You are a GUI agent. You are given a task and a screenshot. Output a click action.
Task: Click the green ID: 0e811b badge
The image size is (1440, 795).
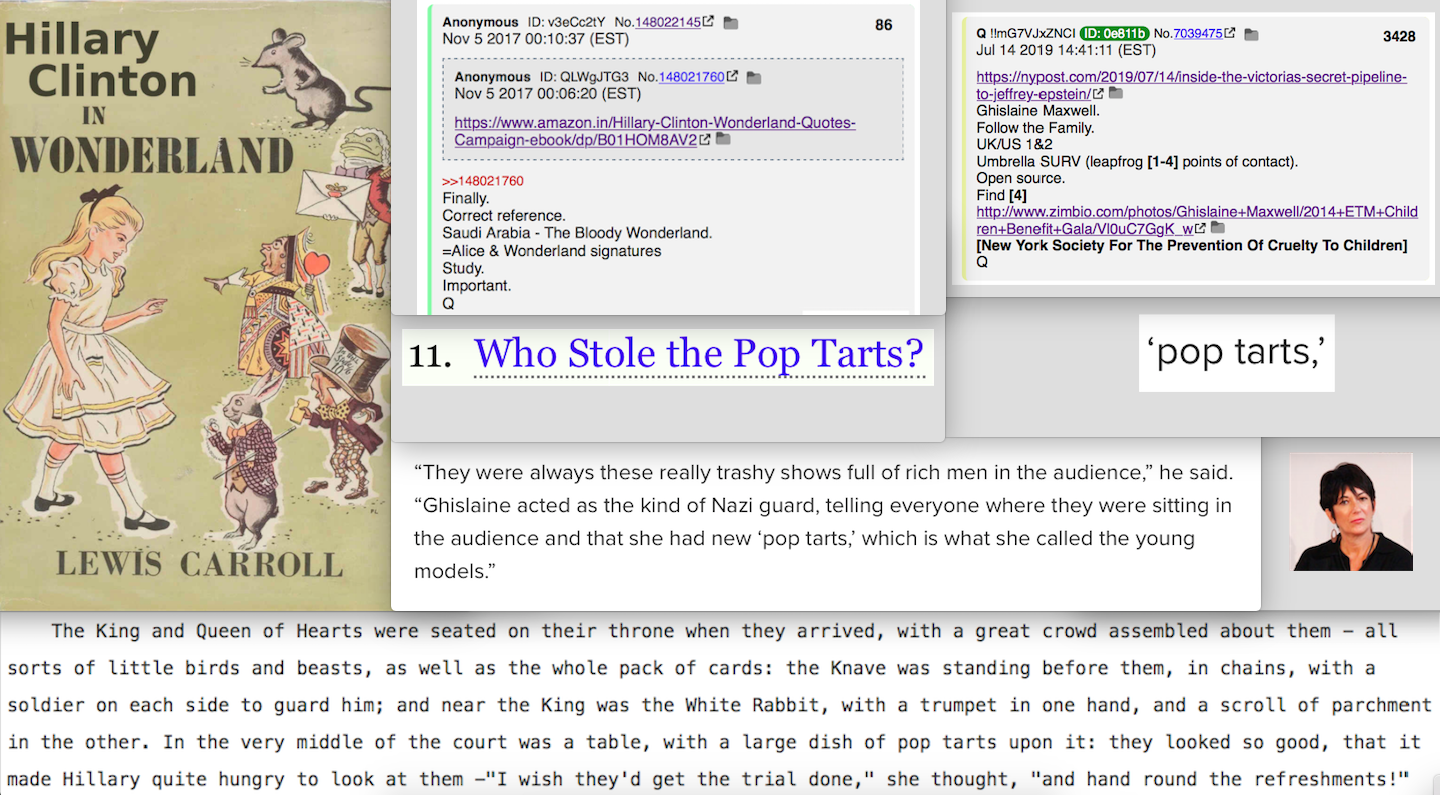pos(1114,34)
